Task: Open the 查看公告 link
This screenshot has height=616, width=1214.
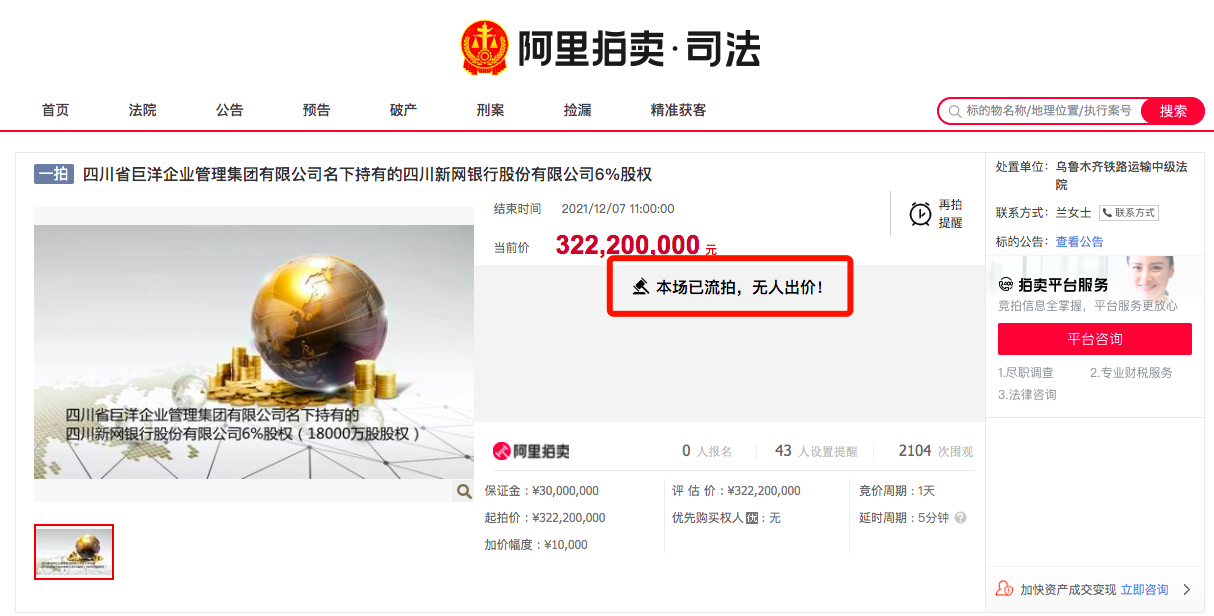Action: coord(1080,242)
